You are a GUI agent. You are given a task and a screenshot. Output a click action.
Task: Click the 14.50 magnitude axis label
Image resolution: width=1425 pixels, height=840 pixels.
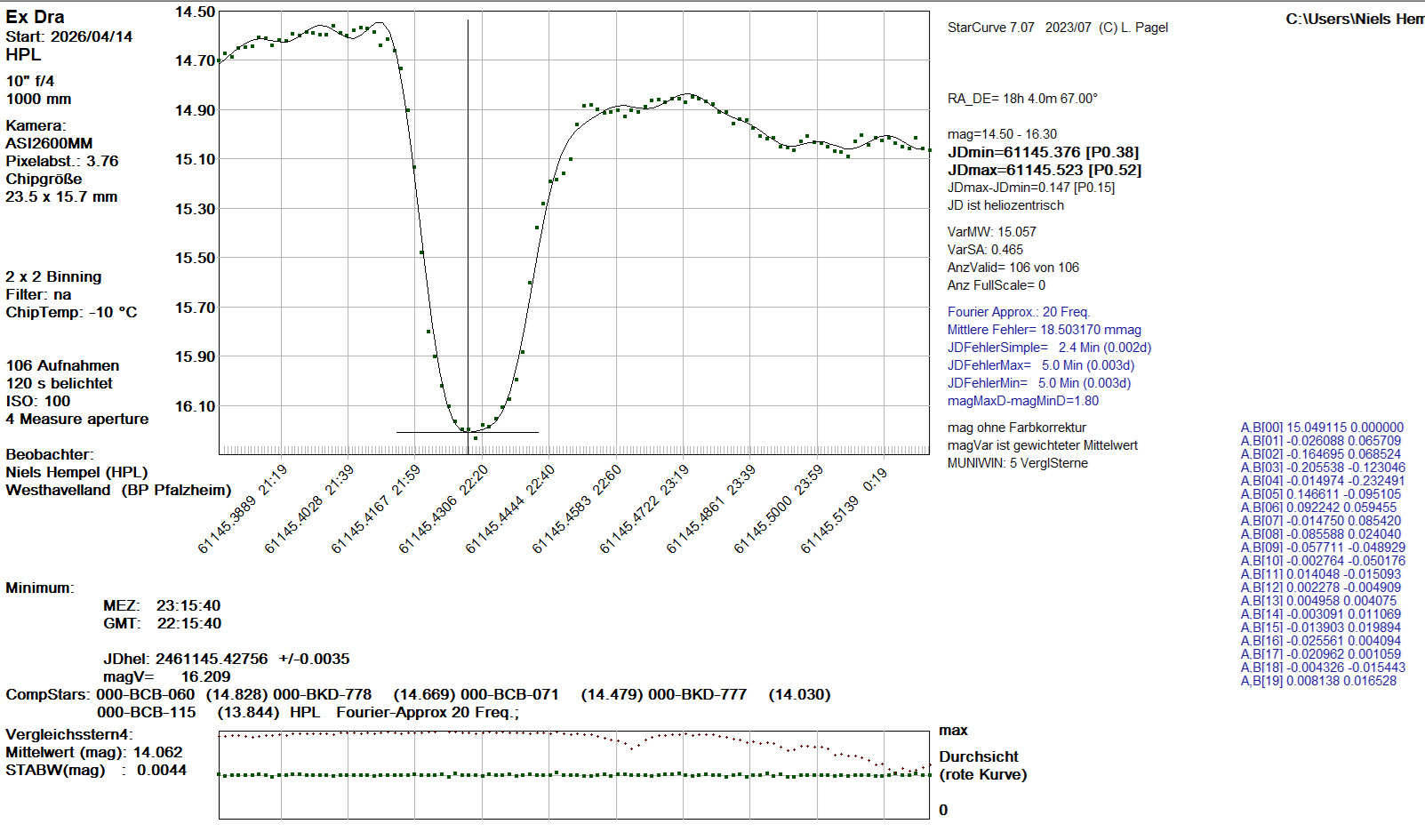[x=195, y=12]
